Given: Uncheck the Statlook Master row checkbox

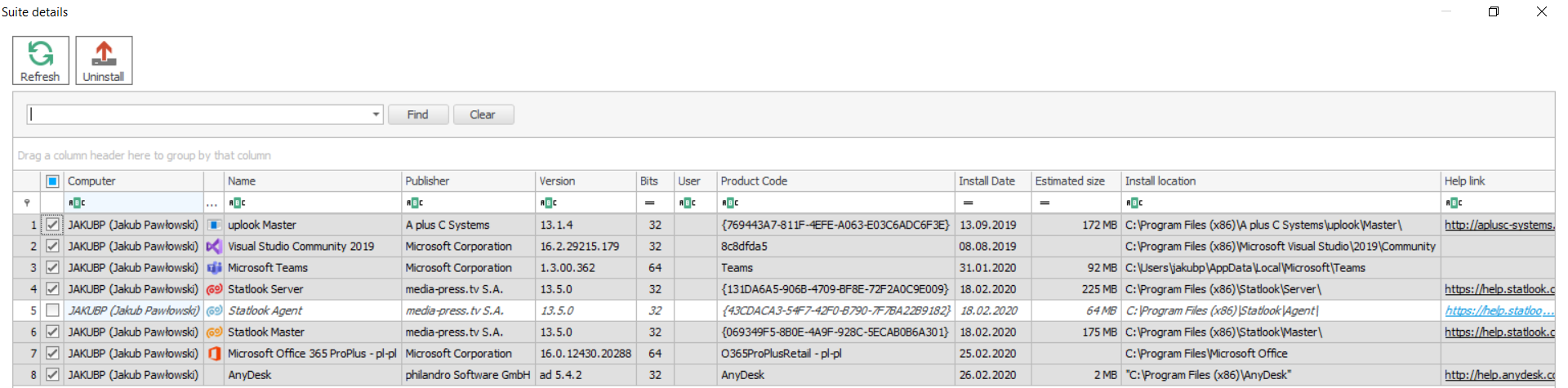Looking at the screenshot, I should pyautogui.click(x=52, y=332).
